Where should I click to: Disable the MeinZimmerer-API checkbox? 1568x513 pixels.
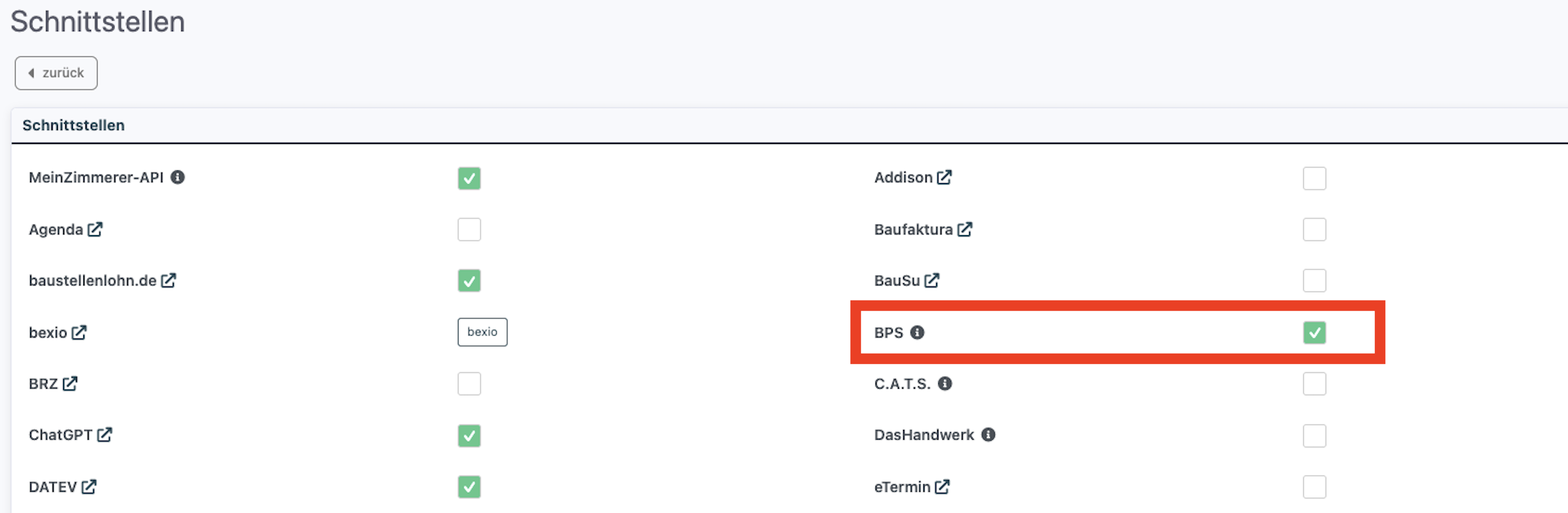tap(469, 179)
